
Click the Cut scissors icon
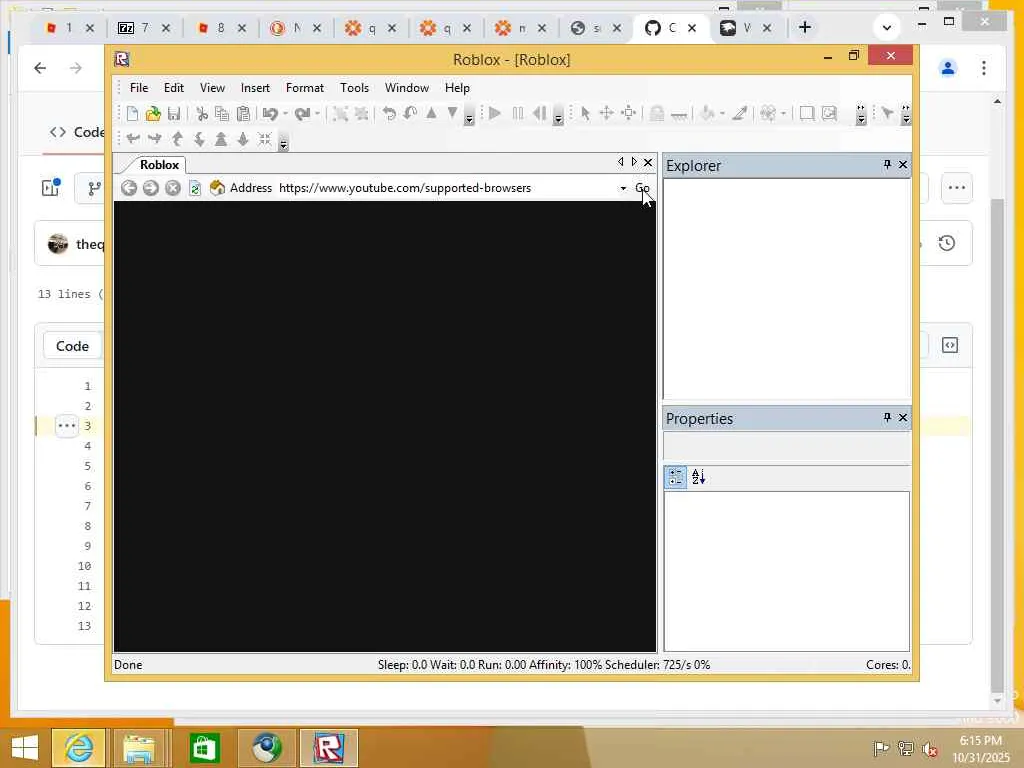[x=202, y=114]
